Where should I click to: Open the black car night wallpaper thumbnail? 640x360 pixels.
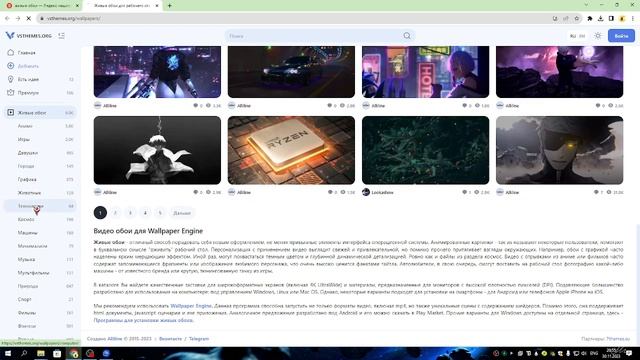point(291,72)
